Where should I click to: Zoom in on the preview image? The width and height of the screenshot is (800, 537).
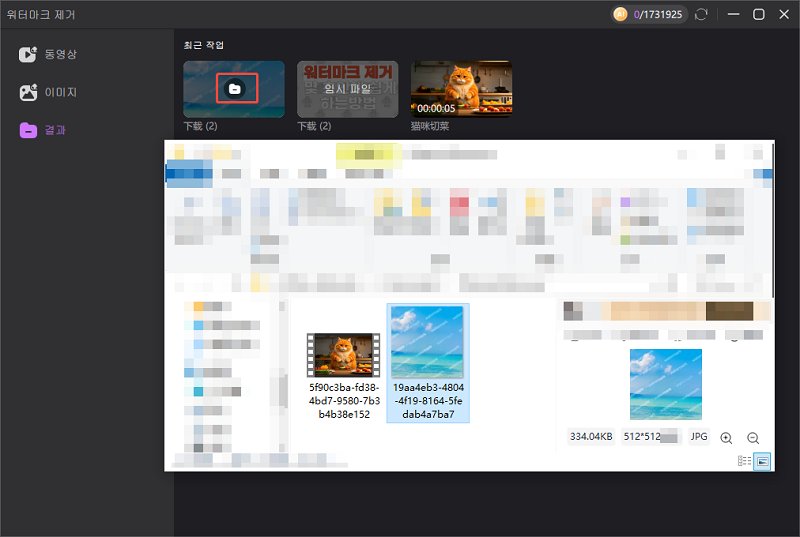pos(726,438)
